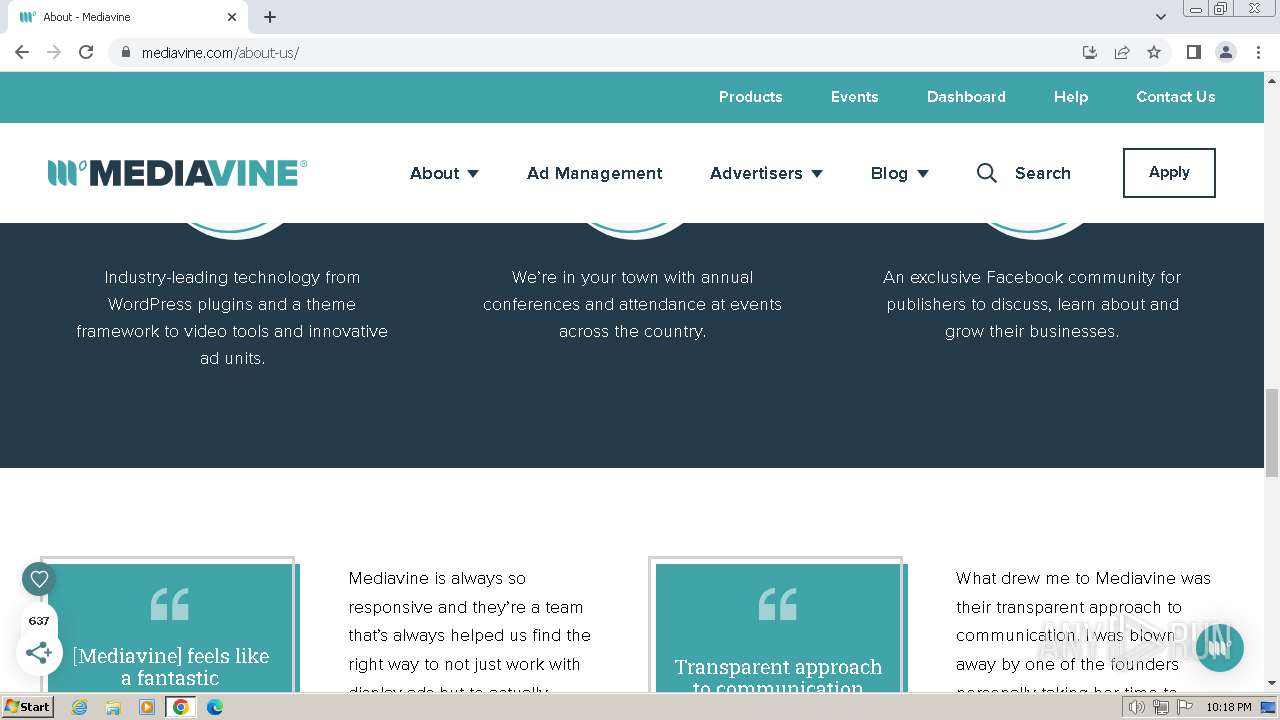
Task: Click the Apply button
Action: (1169, 173)
